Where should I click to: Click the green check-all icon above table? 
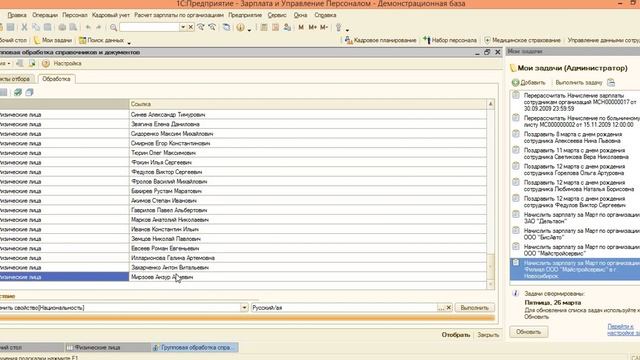coord(18,92)
